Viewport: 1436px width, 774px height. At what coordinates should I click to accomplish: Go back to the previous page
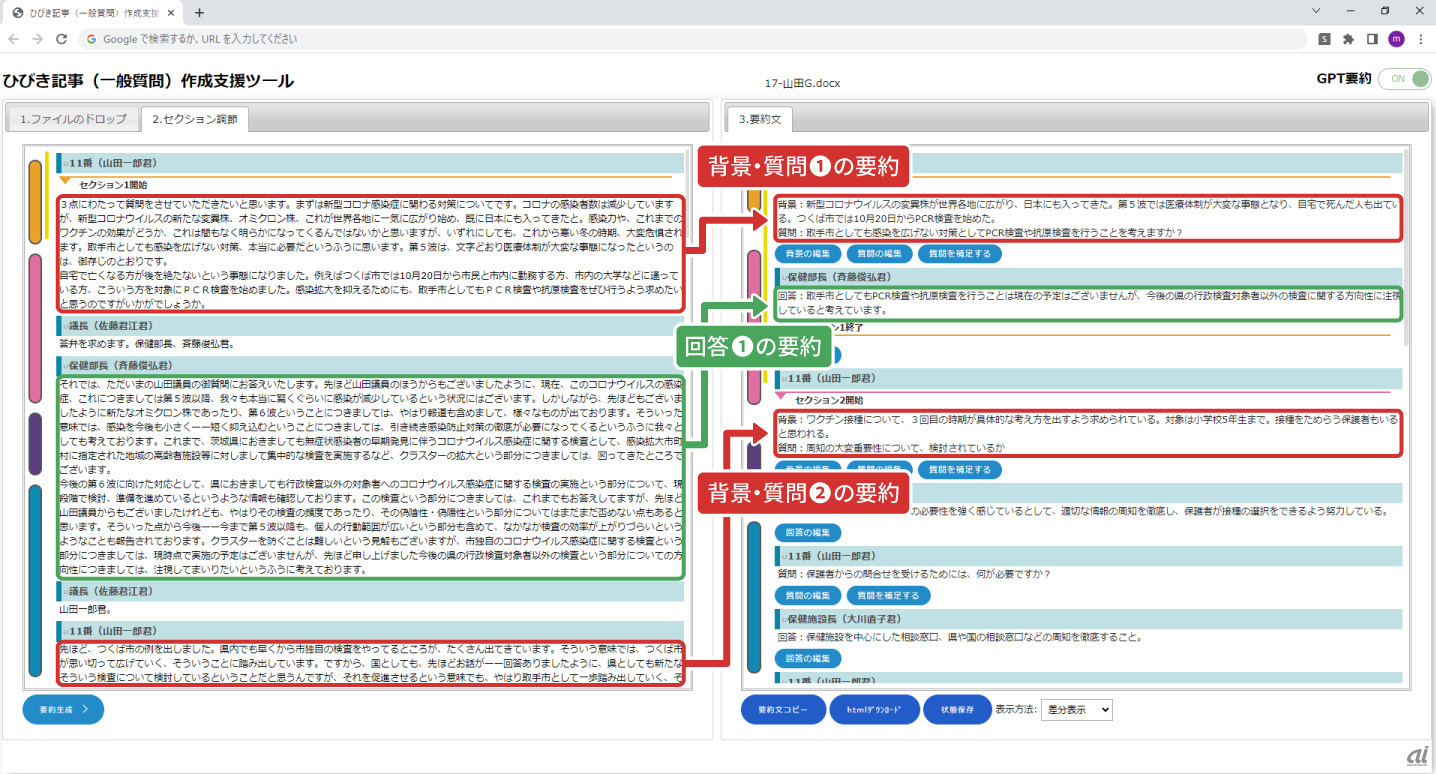click(x=15, y=39)
